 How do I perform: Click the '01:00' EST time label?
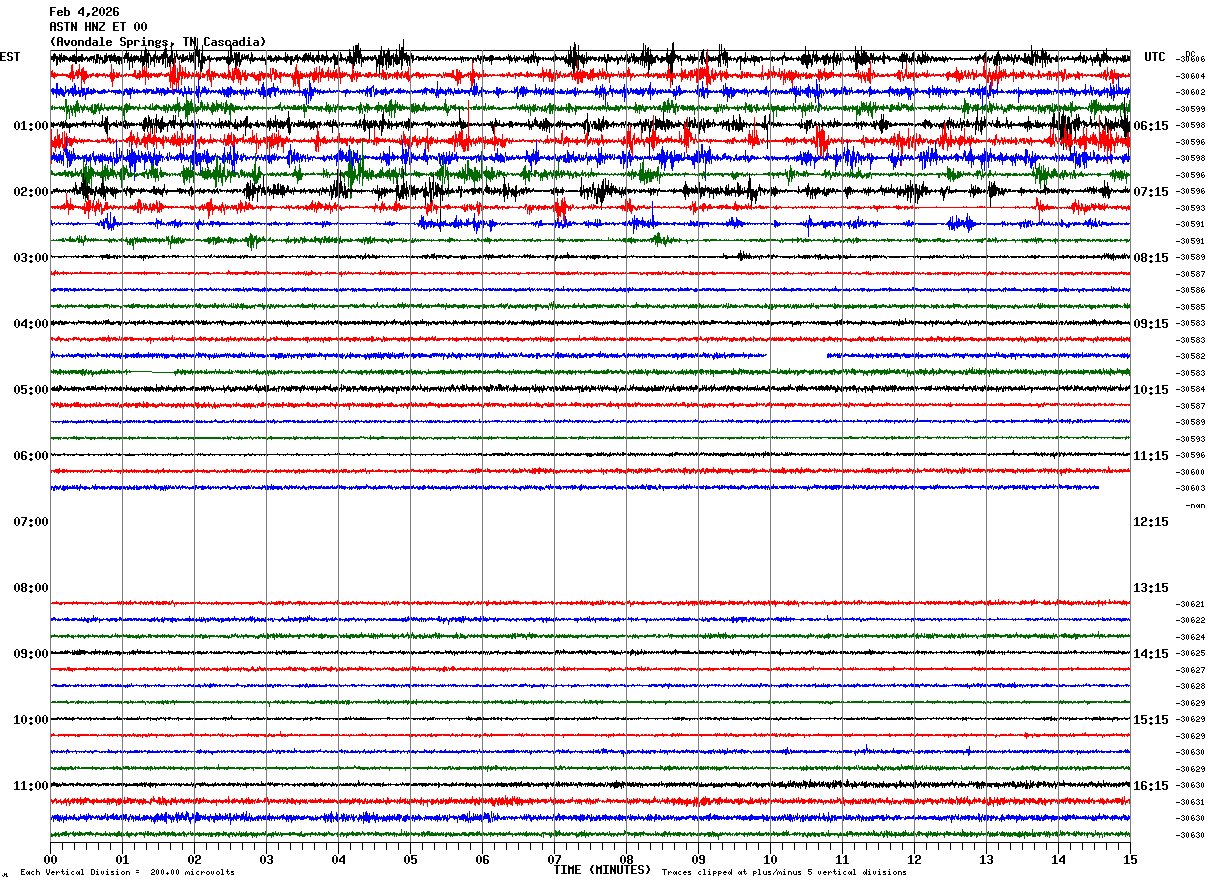pyautogui.click(x=31, y=126)
